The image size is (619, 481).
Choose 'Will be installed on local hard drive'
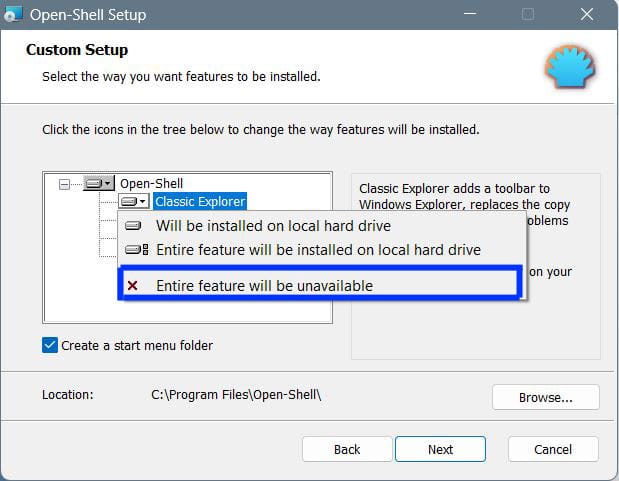click(x=322, y=226)
